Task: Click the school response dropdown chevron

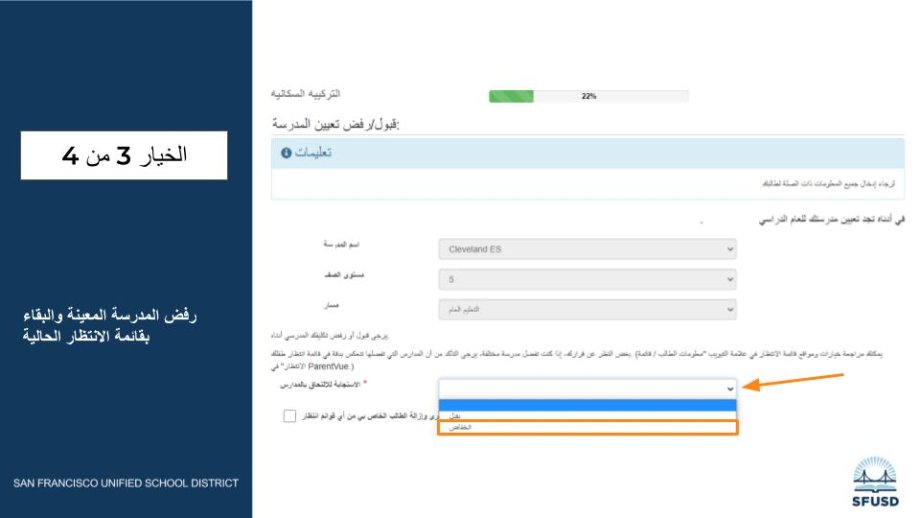Action: [730, 388]
